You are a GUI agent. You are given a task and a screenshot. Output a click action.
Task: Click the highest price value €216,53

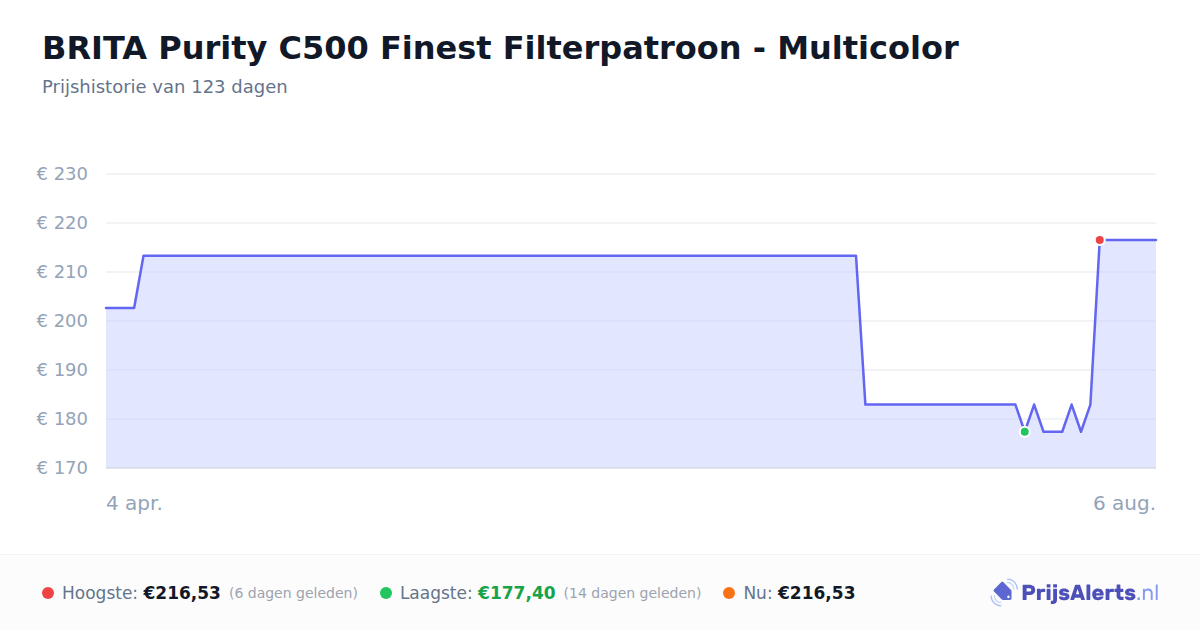[x=182, y=593]
